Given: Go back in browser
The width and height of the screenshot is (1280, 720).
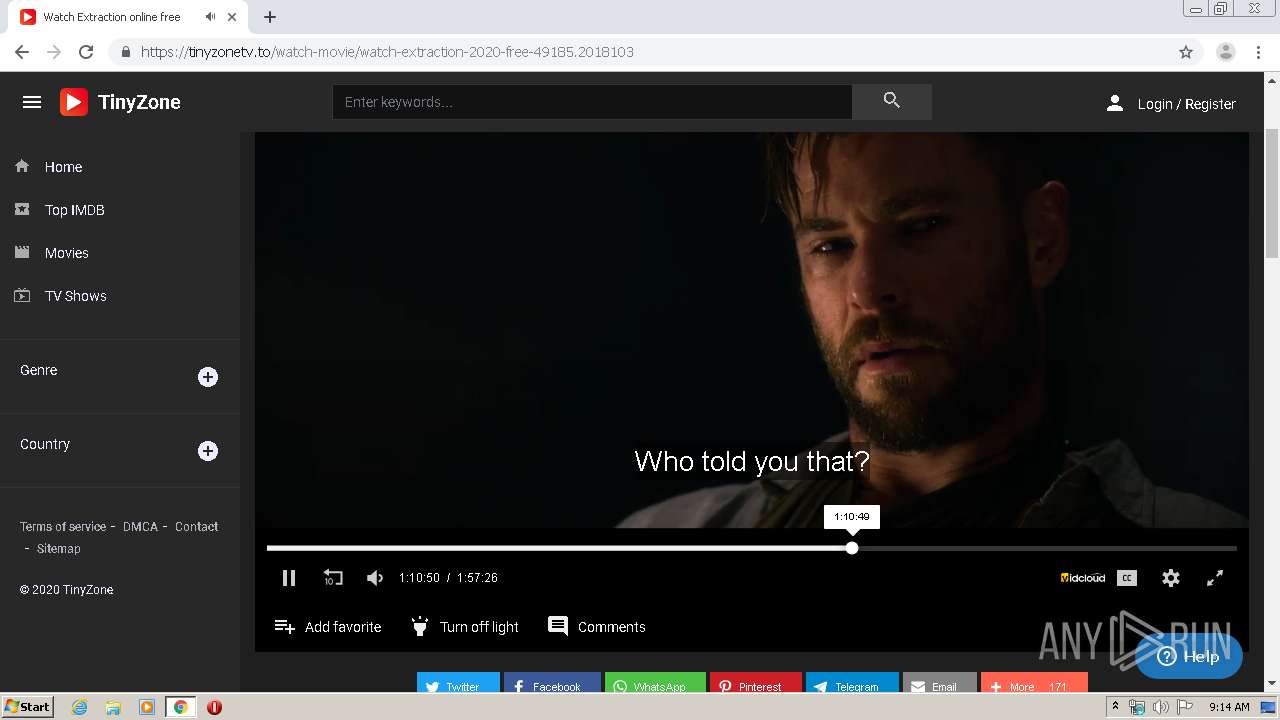Looking at the screenshot, I should pos(22,52).
